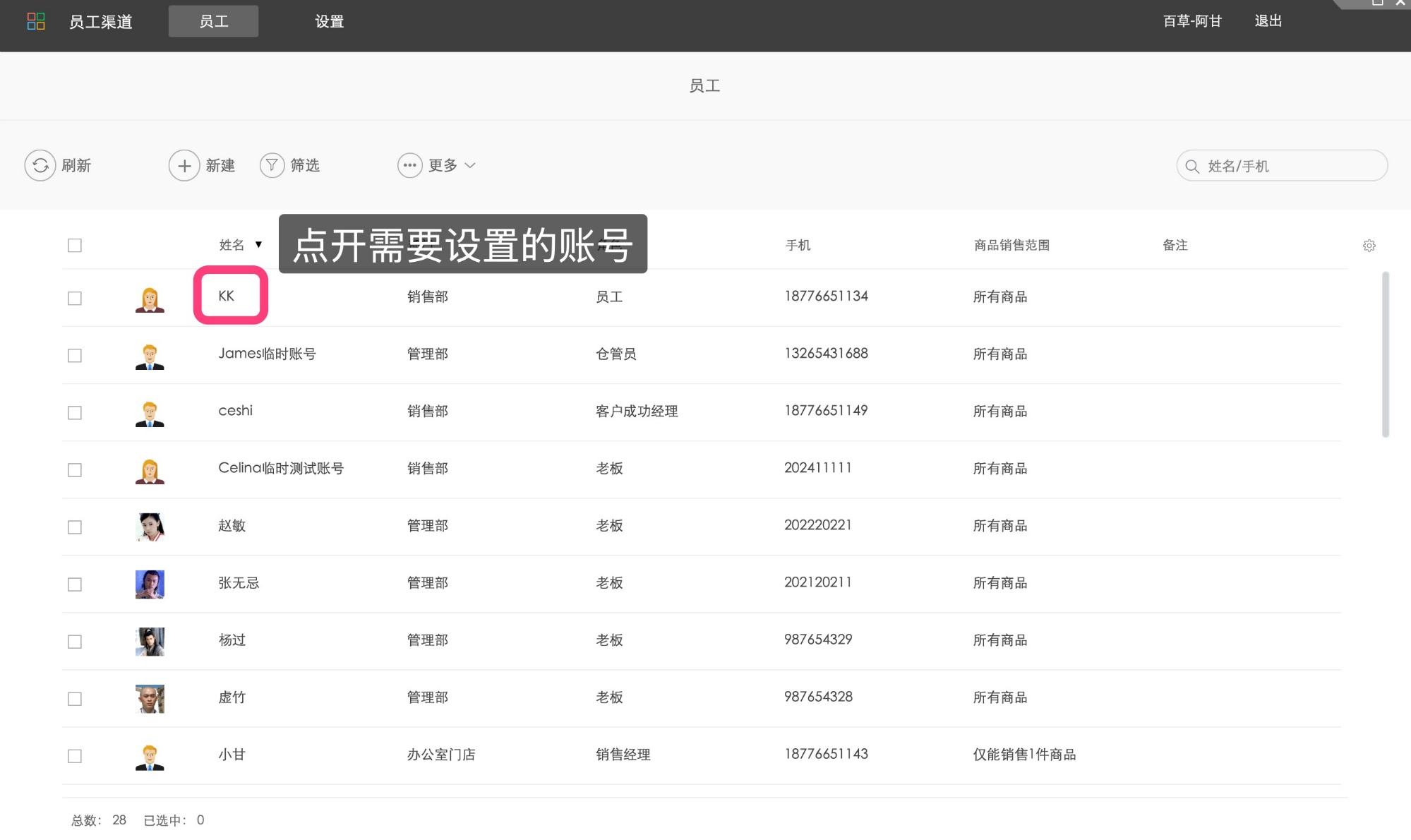Click the plus icon for 新建
Viewport: 1411px width, 840px height.
(x=184, y=165)
